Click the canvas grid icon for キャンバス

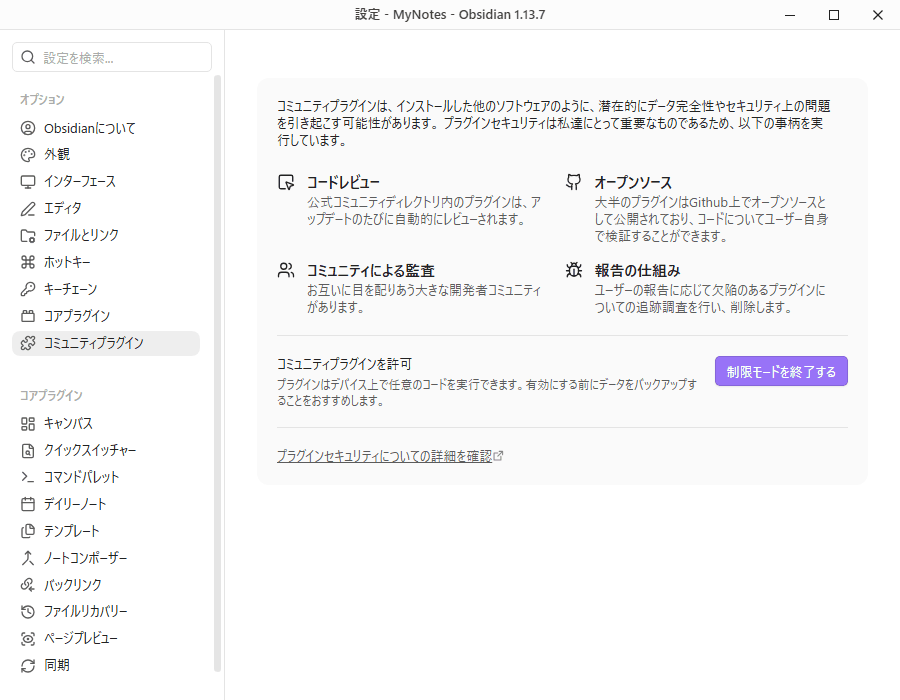(x=28, y=424)
